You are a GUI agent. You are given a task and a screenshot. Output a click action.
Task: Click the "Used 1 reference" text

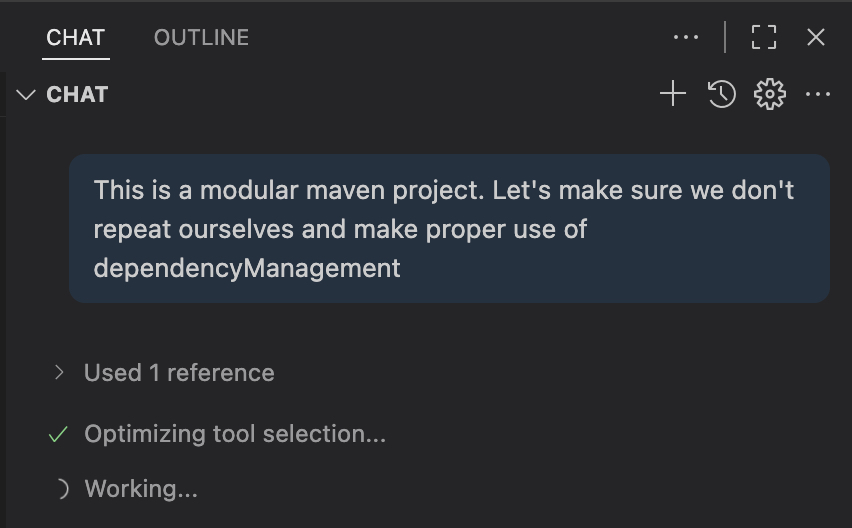point(179,373)
